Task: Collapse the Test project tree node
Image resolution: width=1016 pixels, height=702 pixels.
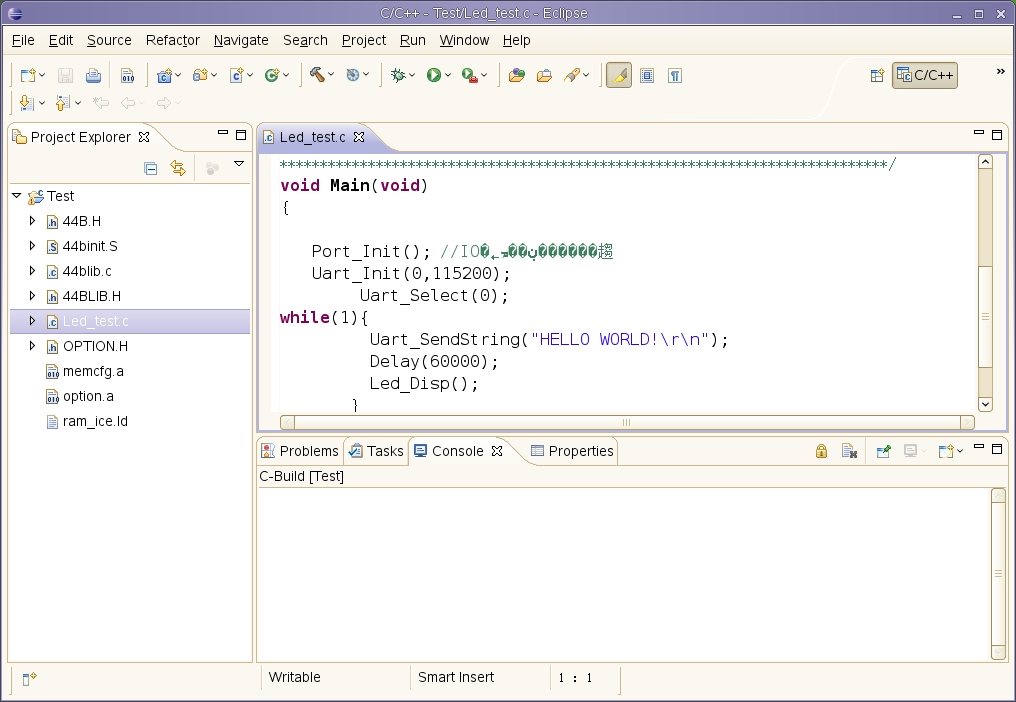Action: coord(17,195)
